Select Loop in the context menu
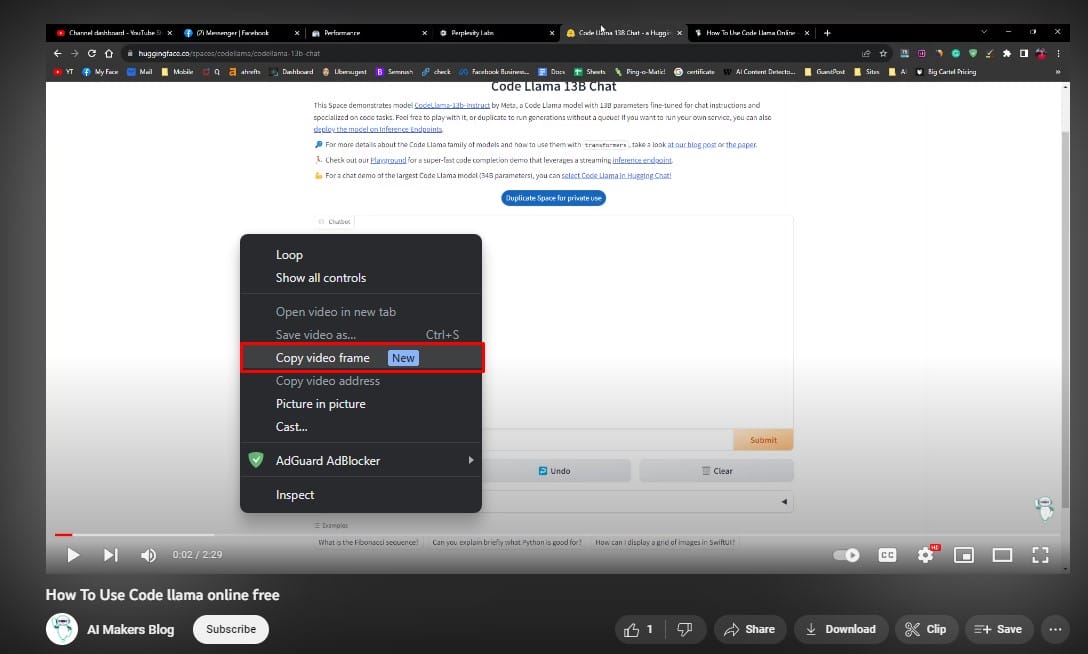 point(361,255)
